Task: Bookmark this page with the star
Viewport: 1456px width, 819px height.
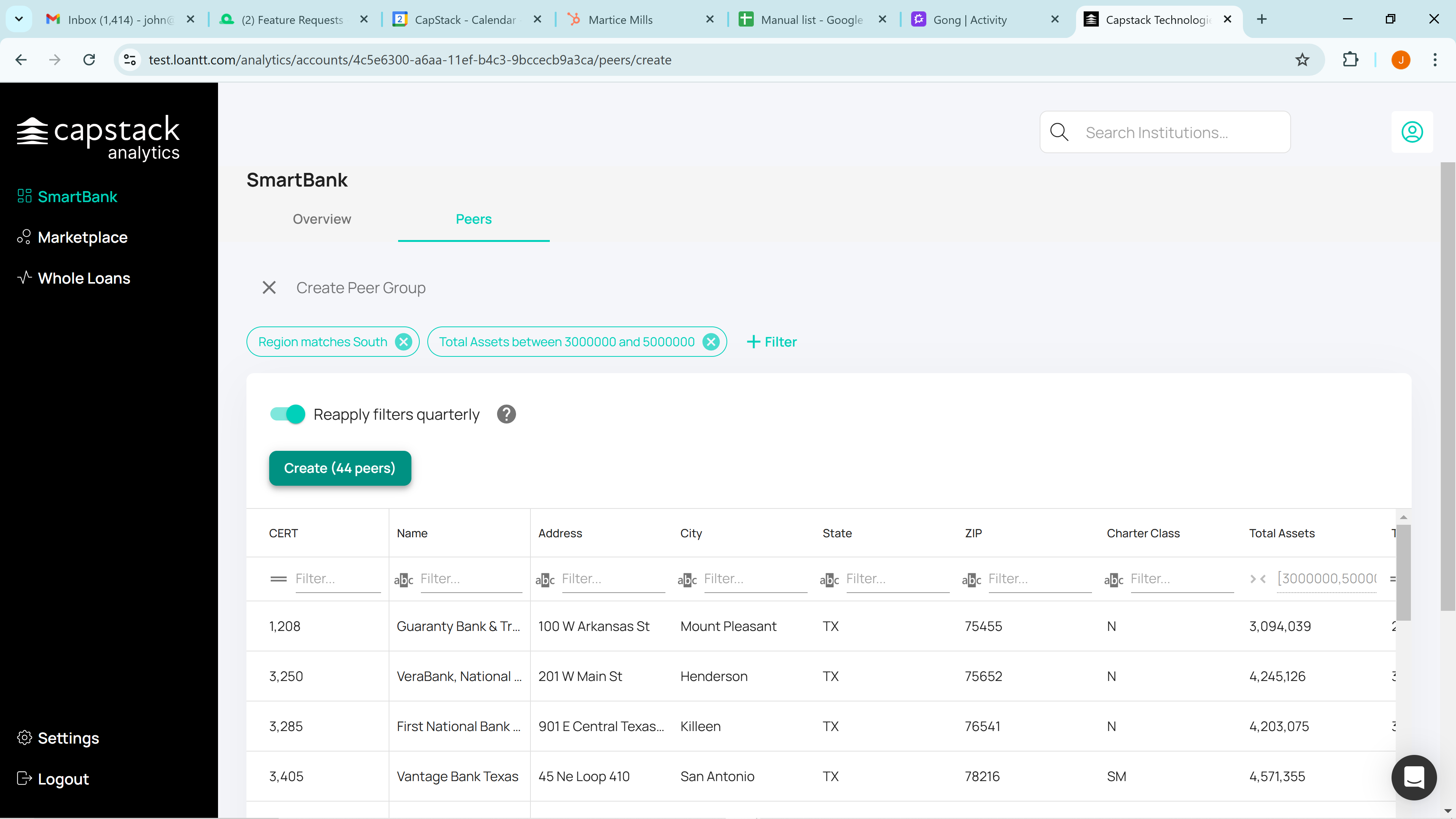Action: tap(1302, 60)
